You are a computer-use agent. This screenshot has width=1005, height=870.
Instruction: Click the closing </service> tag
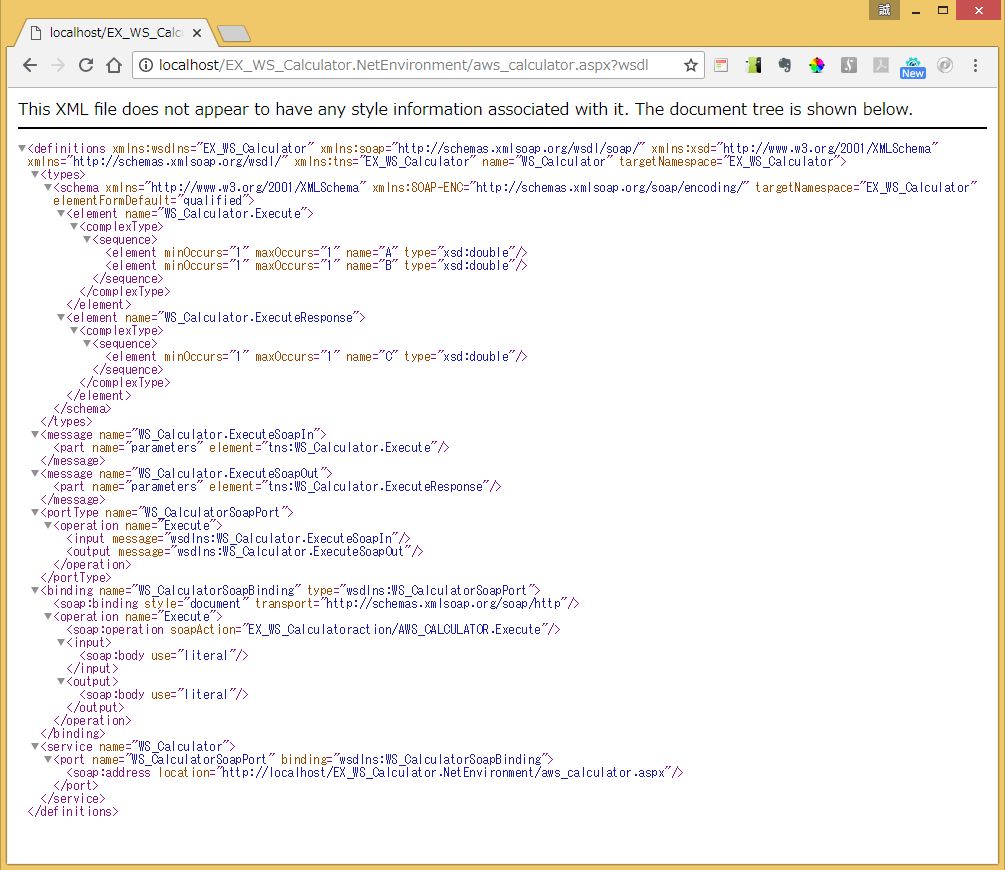(x=72, y=798)
